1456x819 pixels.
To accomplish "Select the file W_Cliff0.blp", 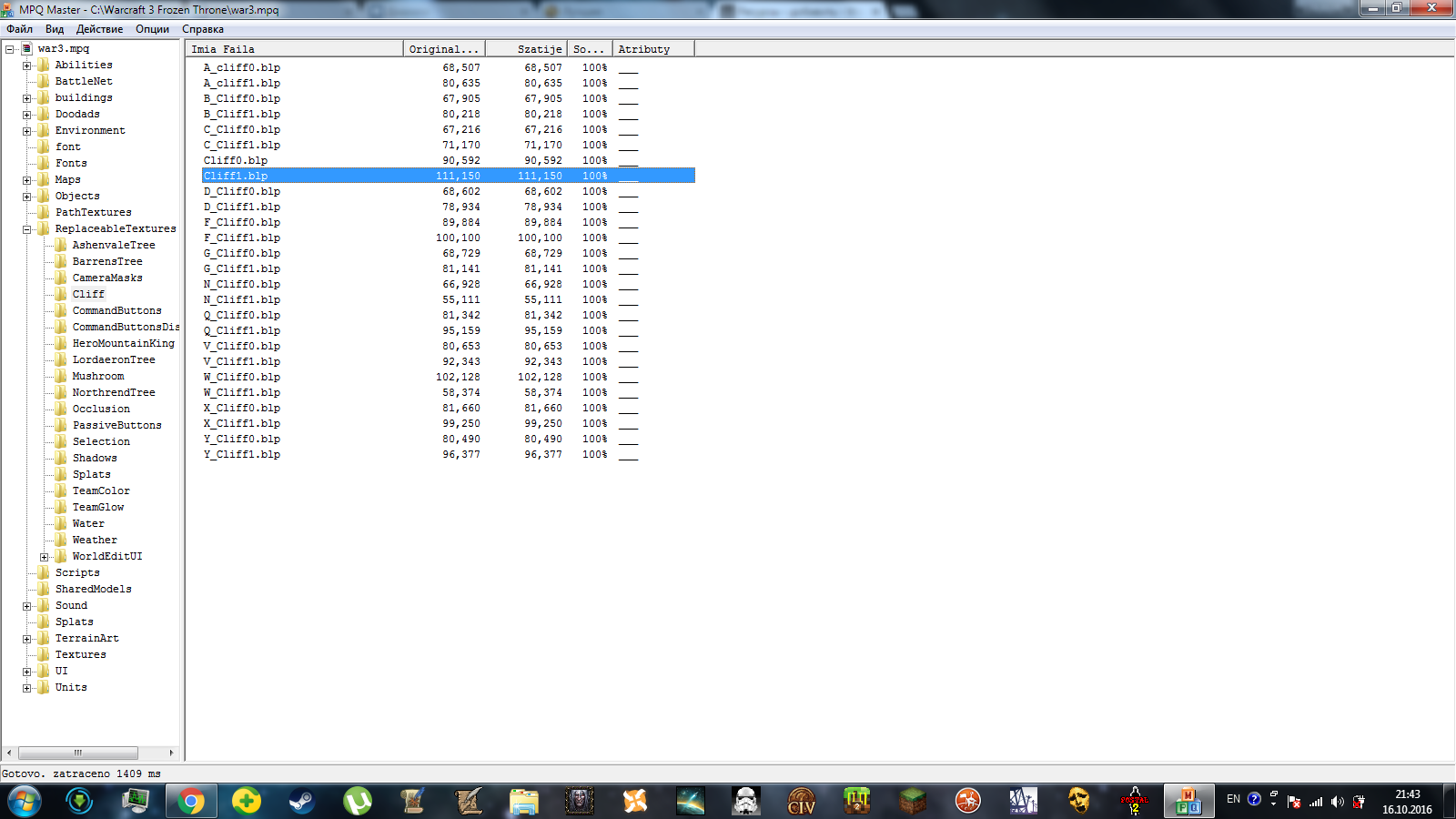I will 242,377.
